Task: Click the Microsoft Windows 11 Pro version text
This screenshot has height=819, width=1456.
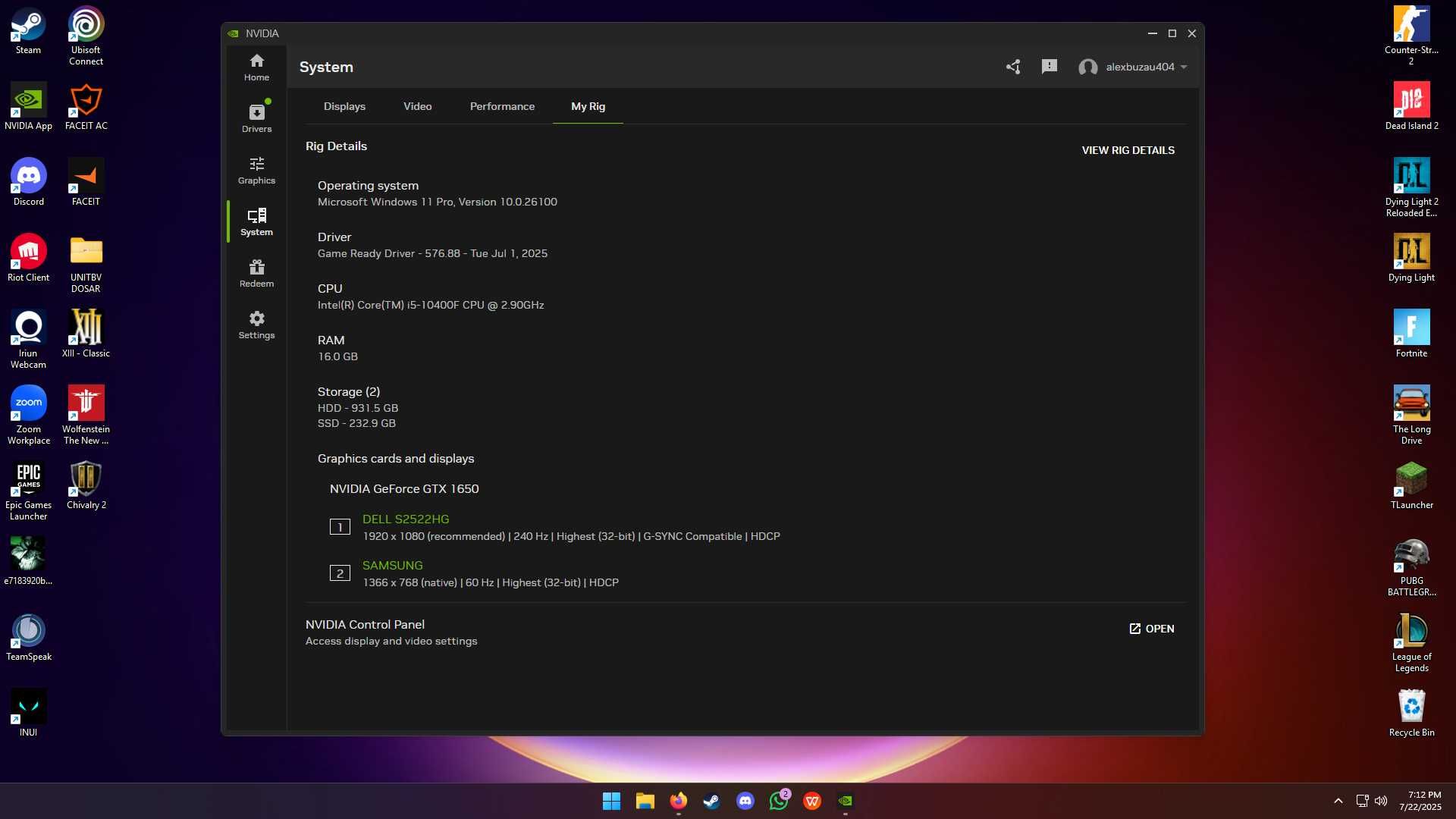Action: [438, 202]
